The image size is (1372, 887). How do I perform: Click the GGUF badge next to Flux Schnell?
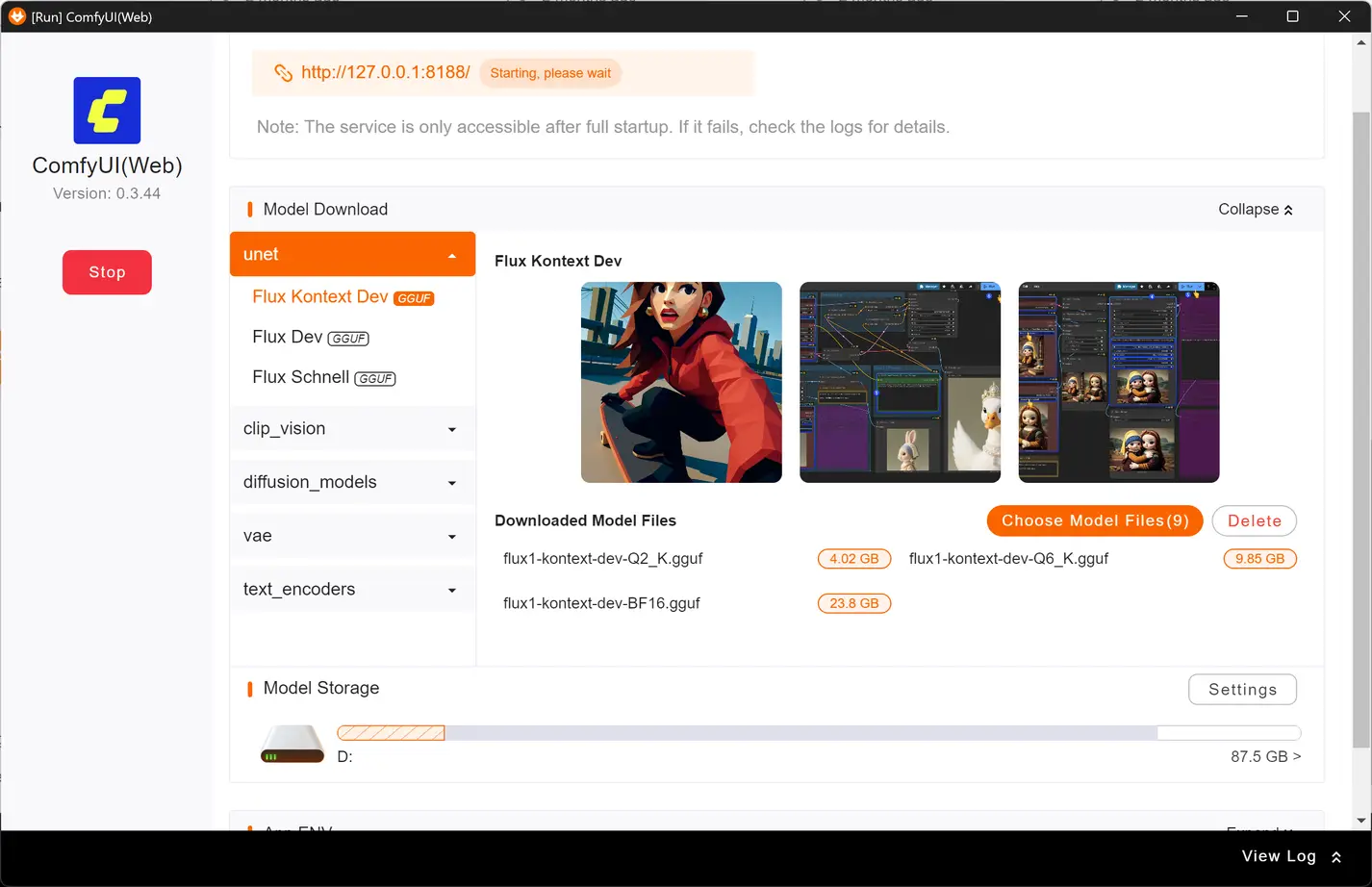click(x=374, y=378)
